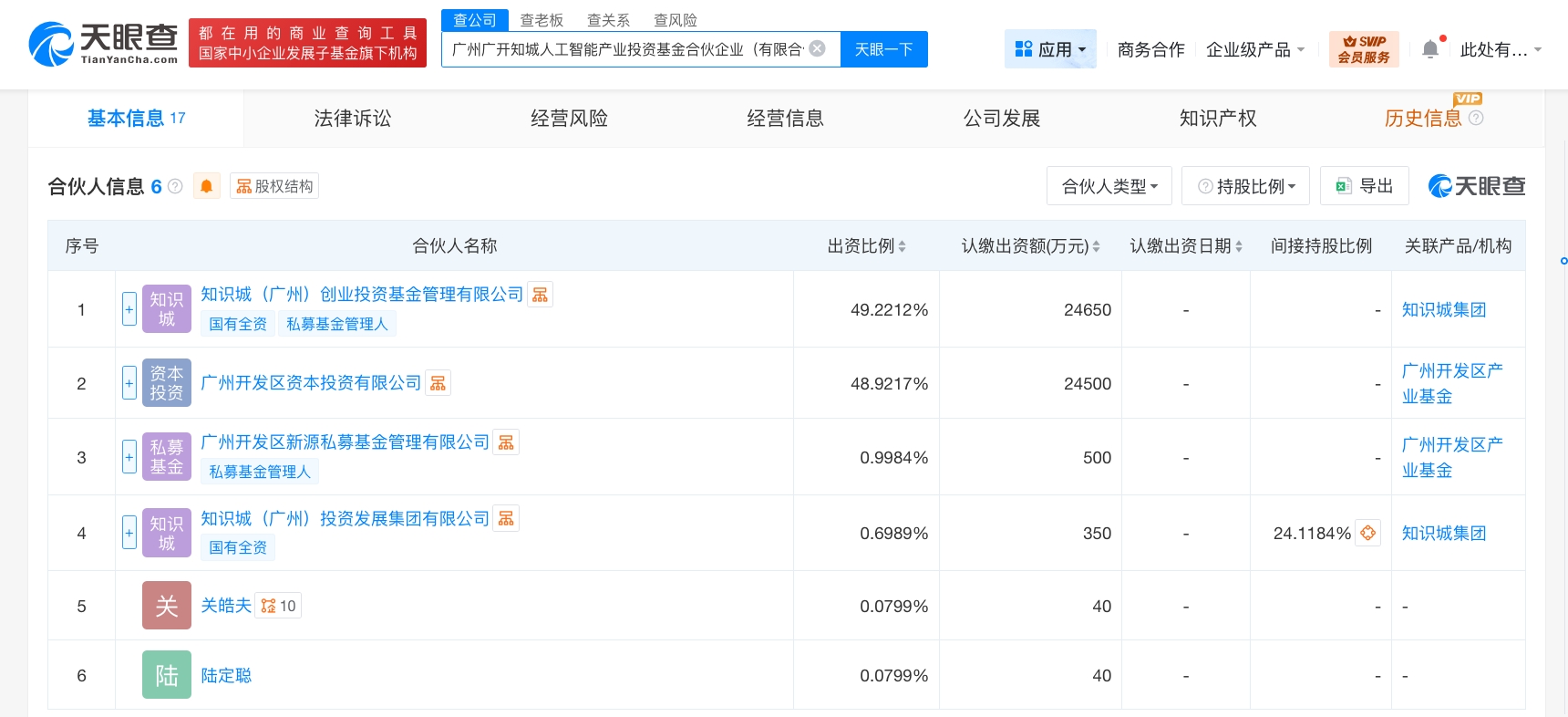Screen dimensions: 1568x717
Task: Click the help question mark beside 合伙人信息
Action: point(176,186)
